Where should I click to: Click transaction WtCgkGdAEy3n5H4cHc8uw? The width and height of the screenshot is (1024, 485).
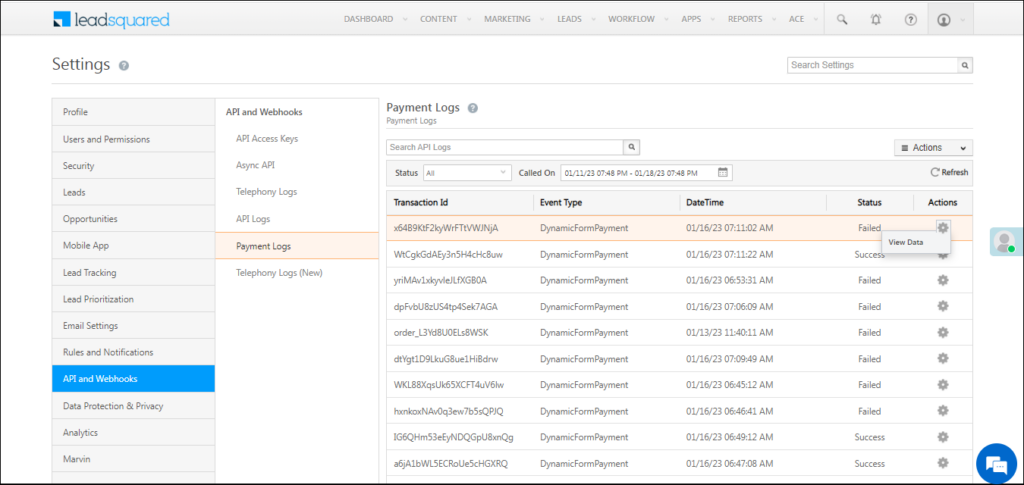pyautogui.click(x=448, y=254)
